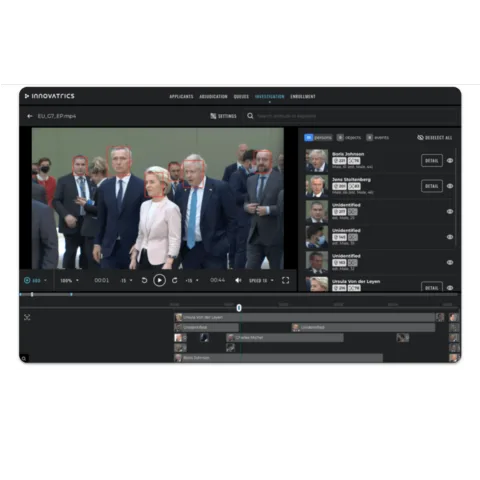Toggle eye icon for Ursula Von der Leyen

[450, 288]
